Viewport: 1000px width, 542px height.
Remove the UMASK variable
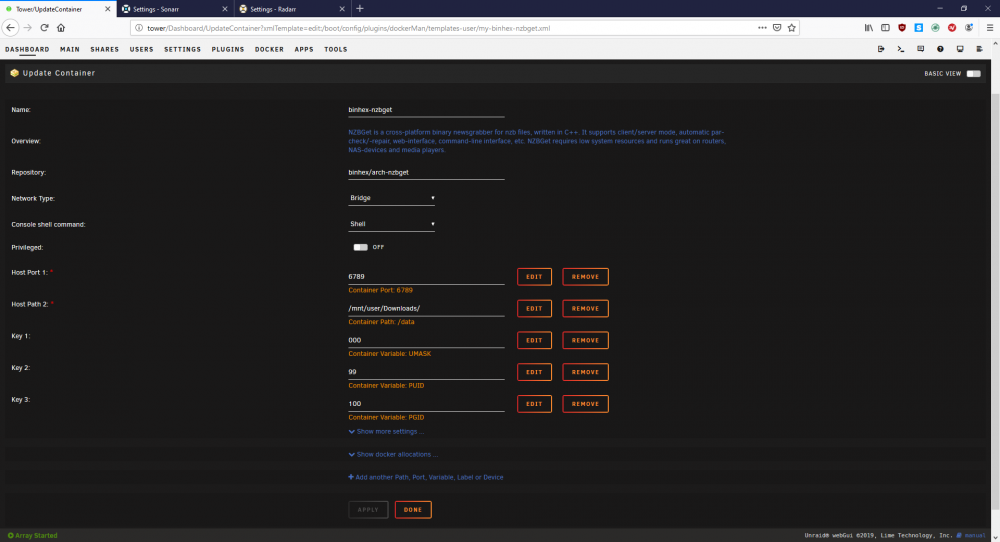(x=585, y=341)
